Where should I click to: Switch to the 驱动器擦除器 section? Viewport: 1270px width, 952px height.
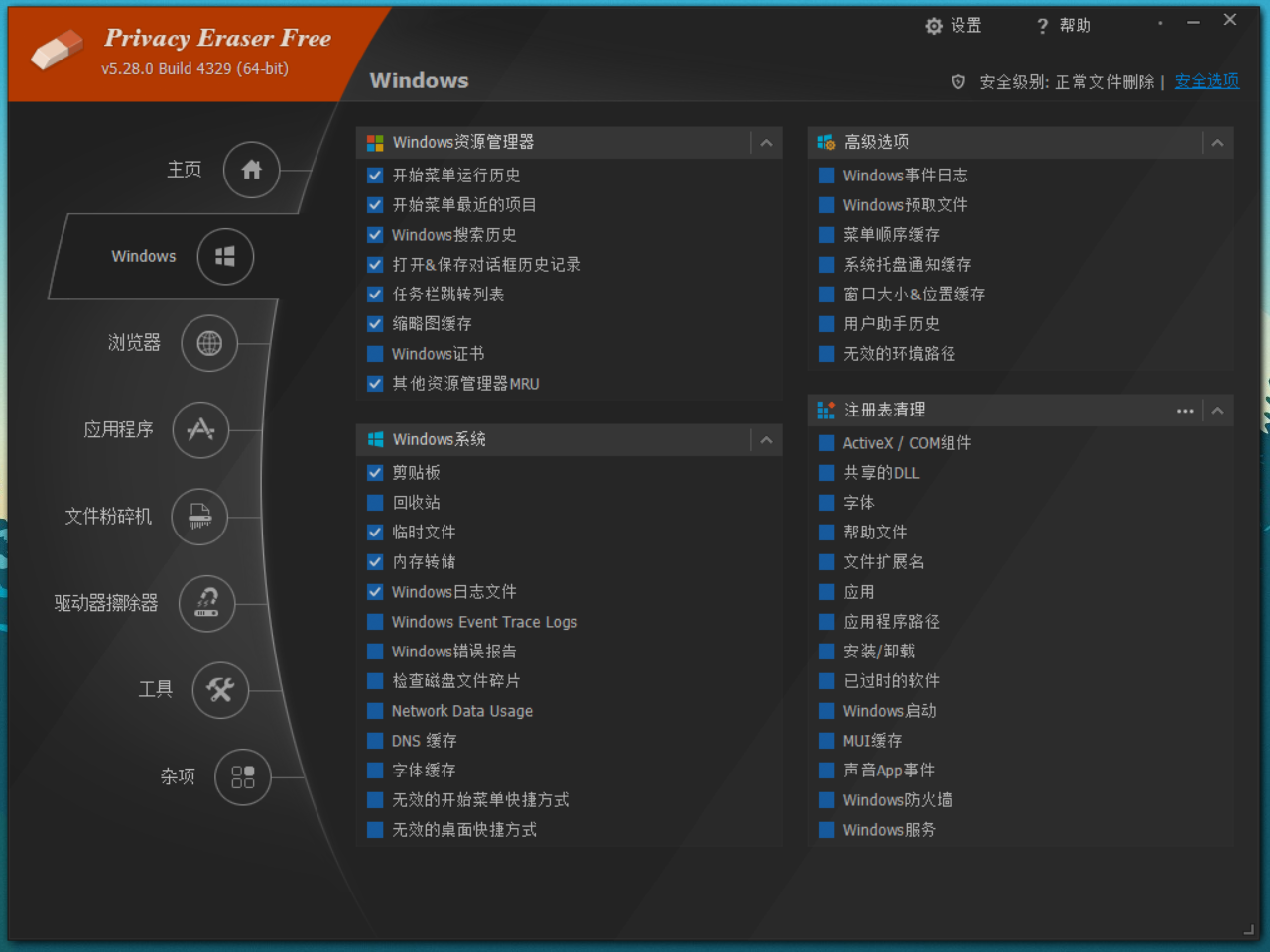[x=106, y=603]
